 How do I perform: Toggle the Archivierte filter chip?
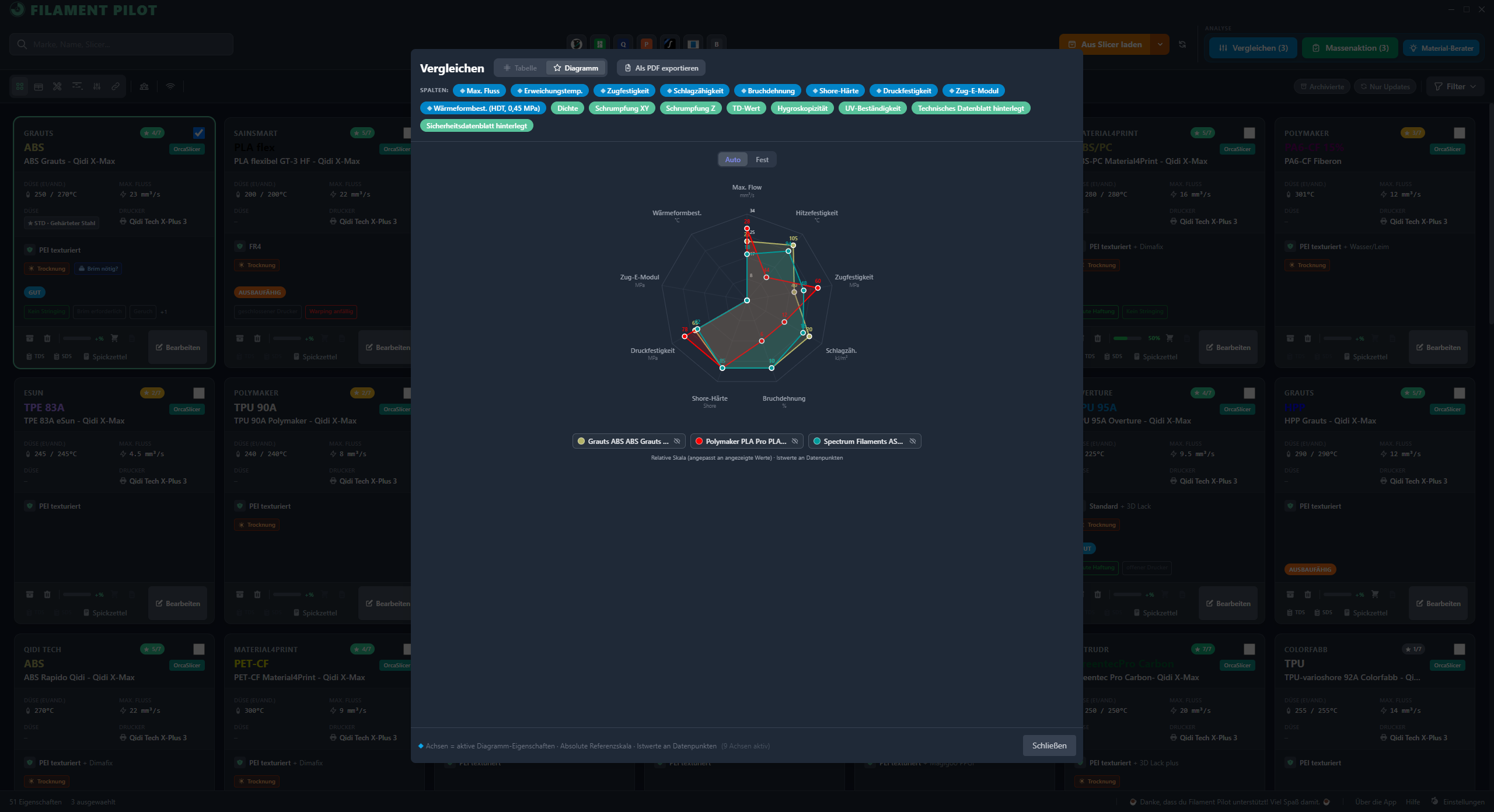click(x=1322, y=86)
